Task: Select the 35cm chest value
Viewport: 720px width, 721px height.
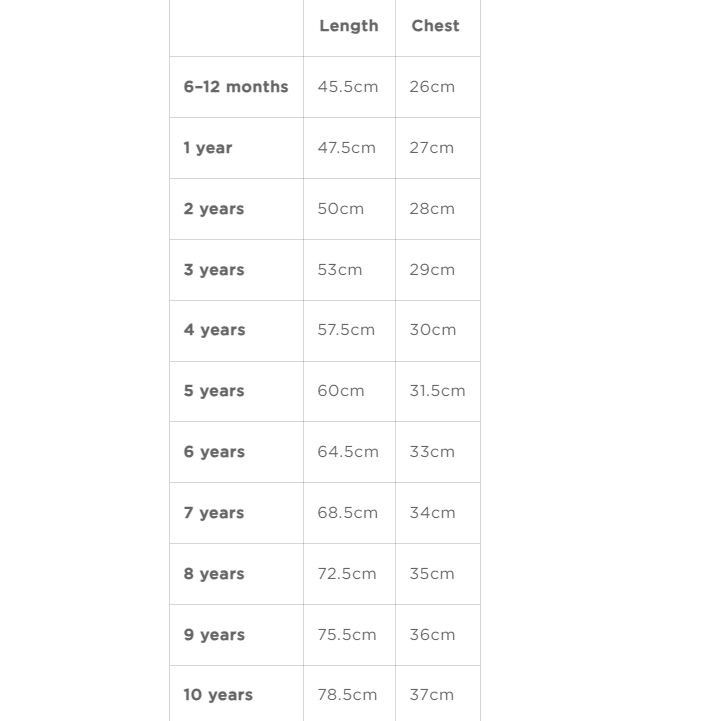Action: tap(432, 574)
